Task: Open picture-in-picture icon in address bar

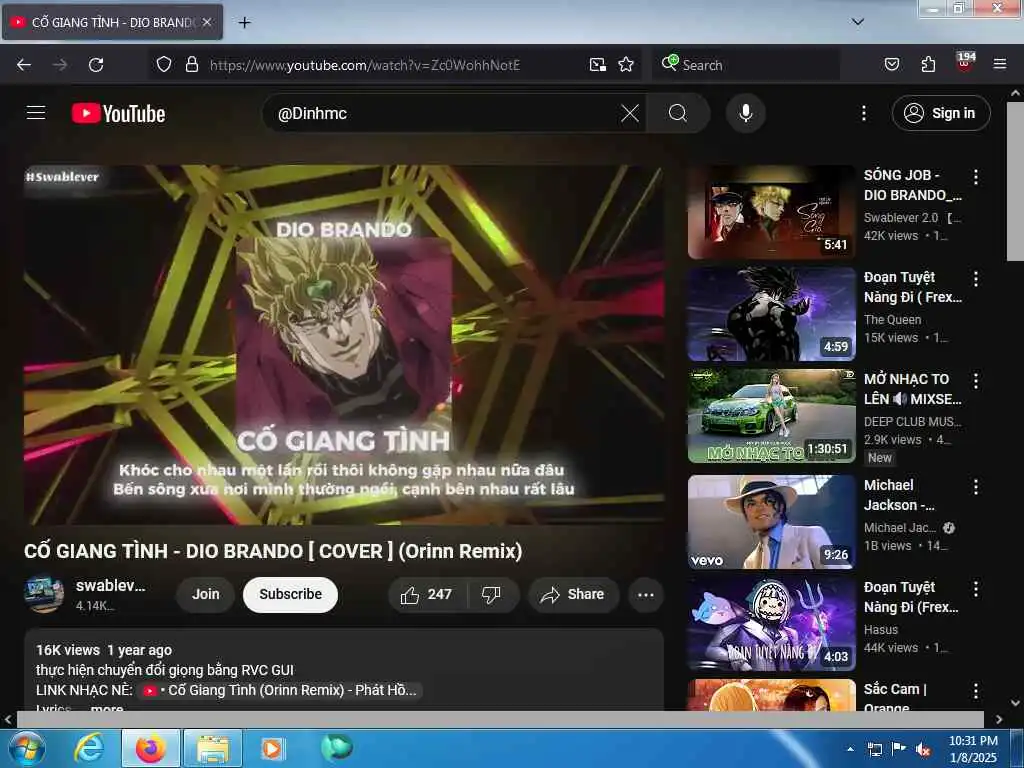Action: [598, 64]
